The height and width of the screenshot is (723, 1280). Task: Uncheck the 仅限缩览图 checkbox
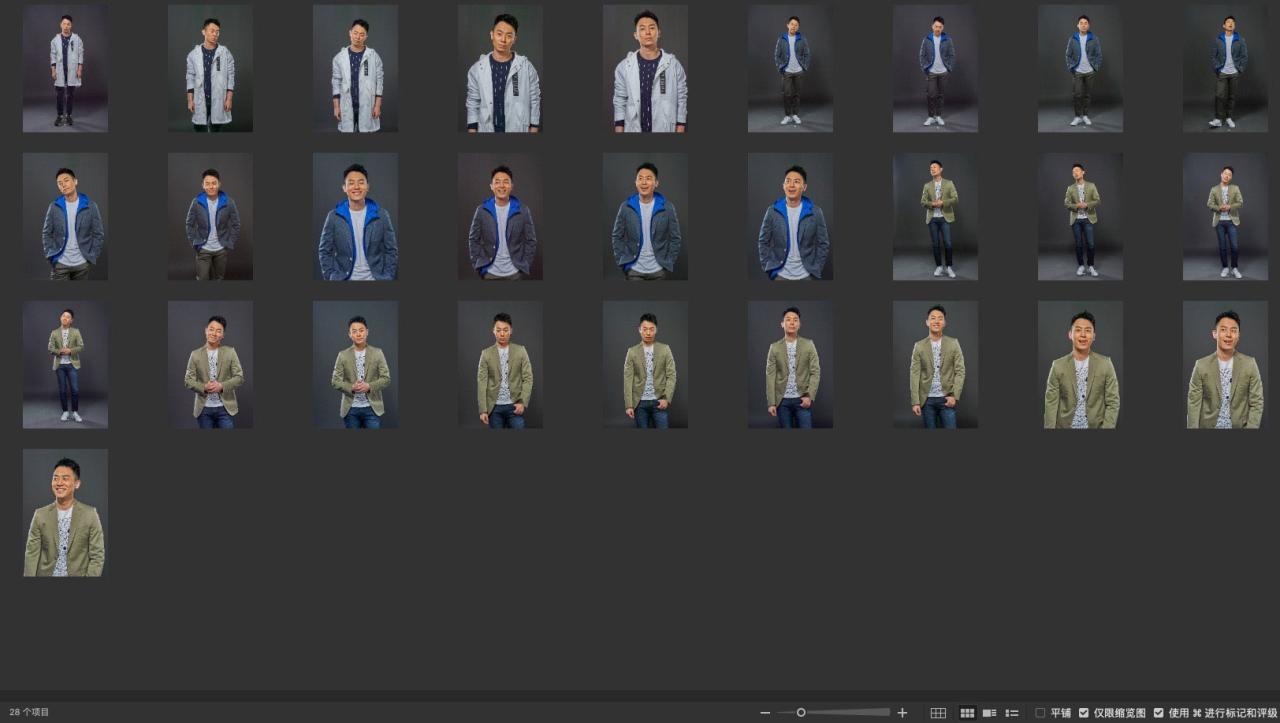pos(1084,713)
